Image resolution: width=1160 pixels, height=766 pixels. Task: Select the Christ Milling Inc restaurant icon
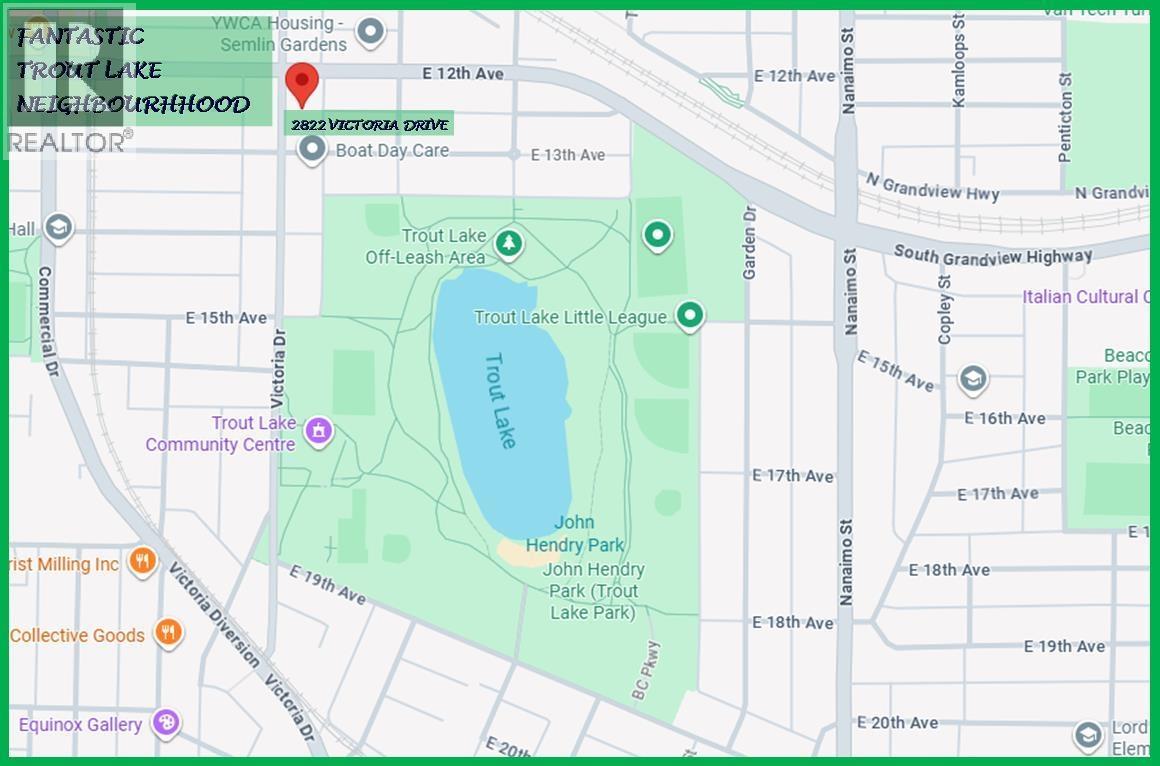[x=143, y=562]
